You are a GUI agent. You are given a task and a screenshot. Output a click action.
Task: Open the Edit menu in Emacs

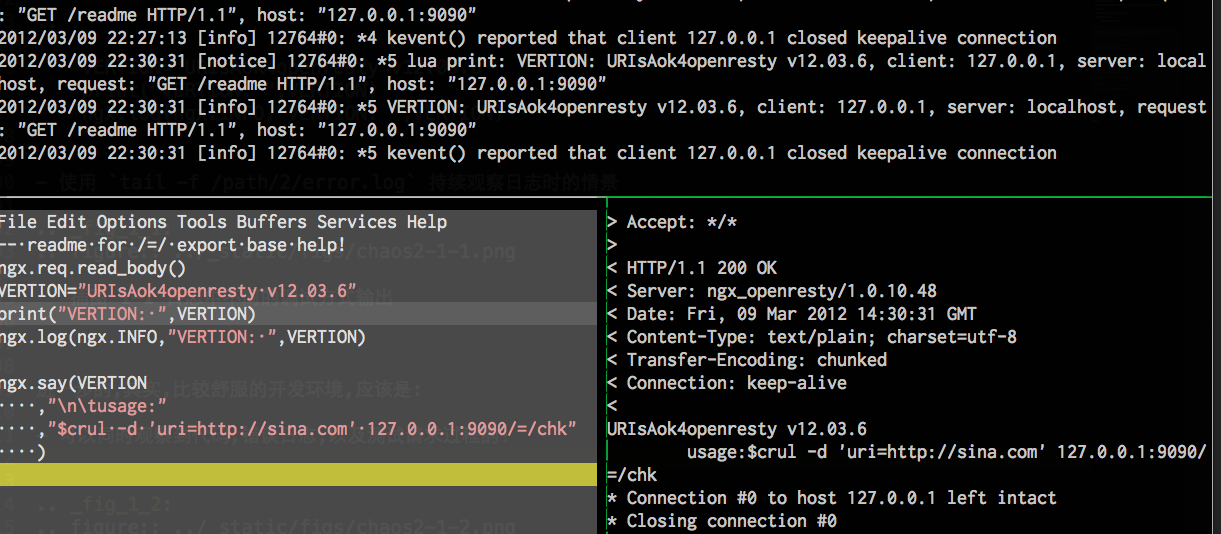[67, 222]
